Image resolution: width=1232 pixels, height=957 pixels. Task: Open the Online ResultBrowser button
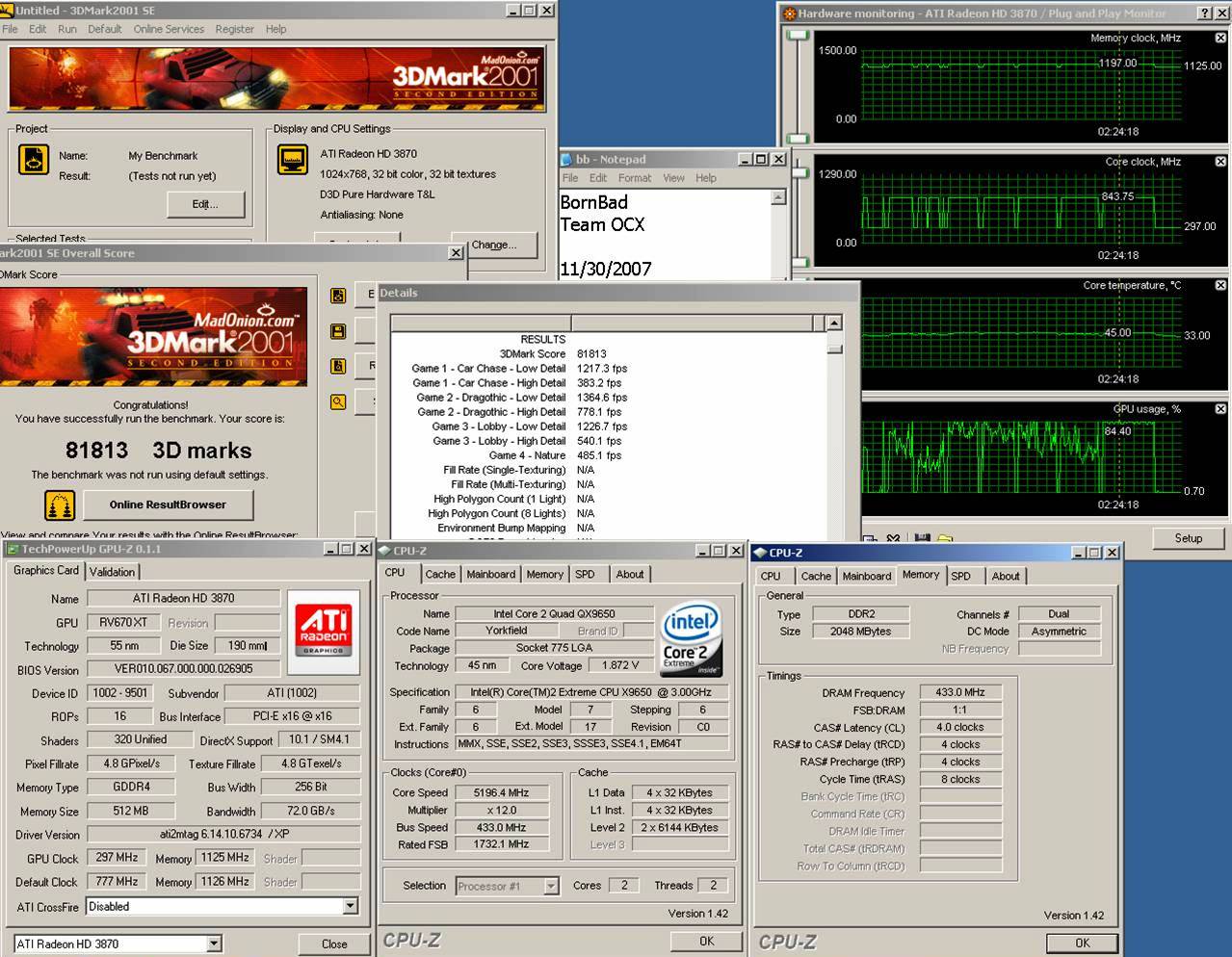click(168, 504)
